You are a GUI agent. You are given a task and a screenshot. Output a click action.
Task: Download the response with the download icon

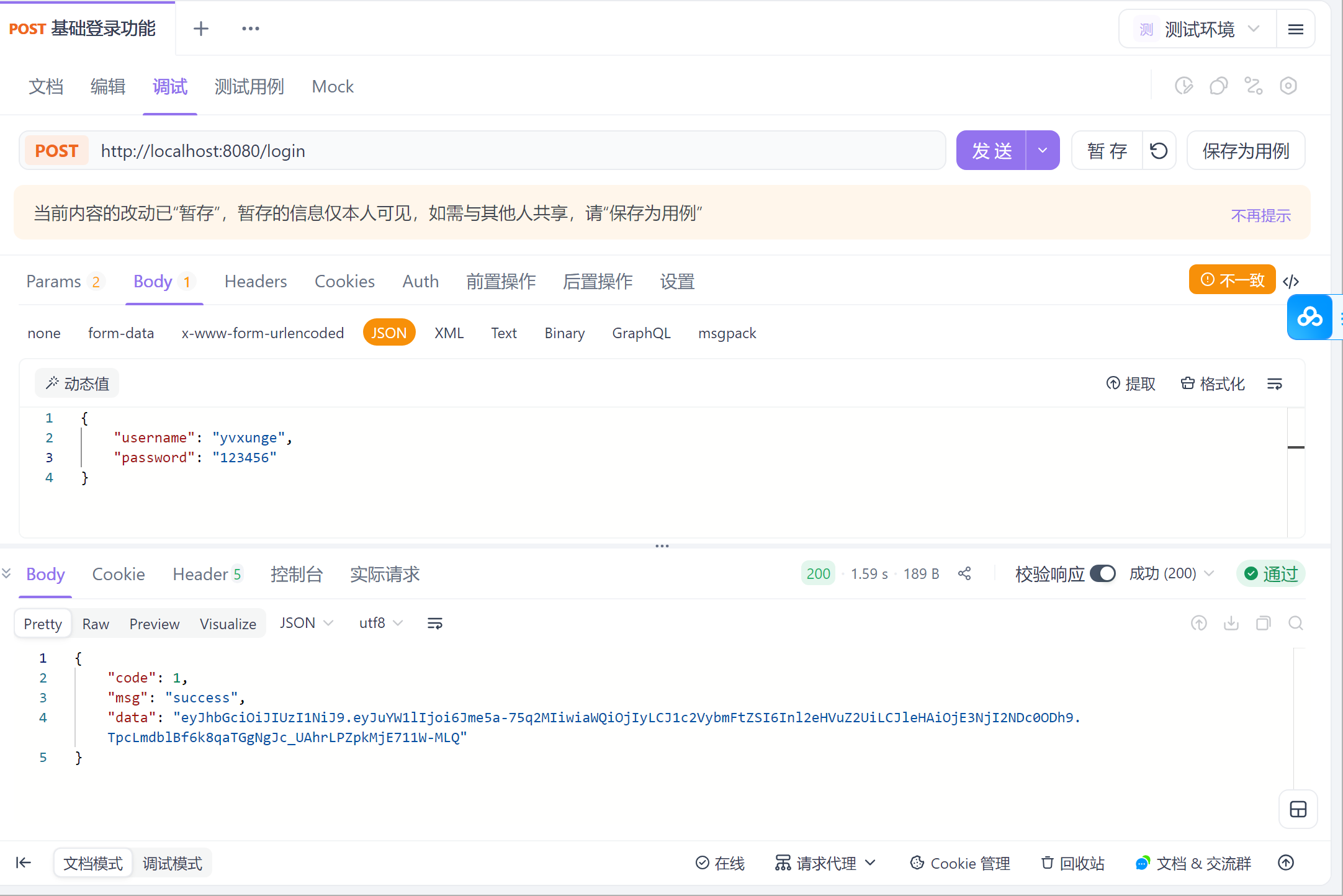click(x=1231, y=623)
